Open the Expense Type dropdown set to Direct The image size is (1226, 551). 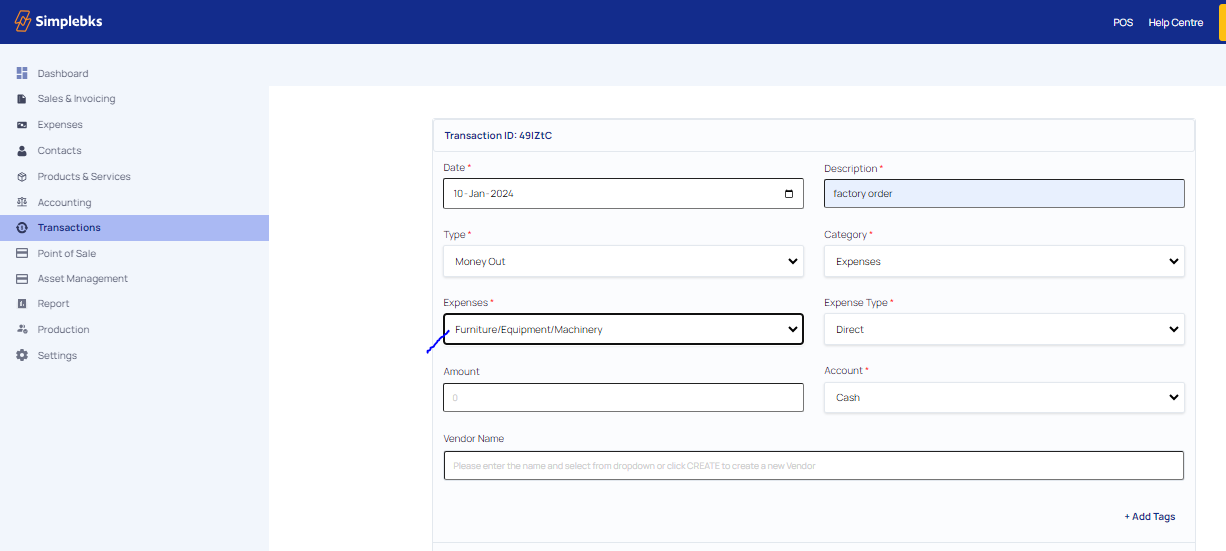click(1004, 329)
